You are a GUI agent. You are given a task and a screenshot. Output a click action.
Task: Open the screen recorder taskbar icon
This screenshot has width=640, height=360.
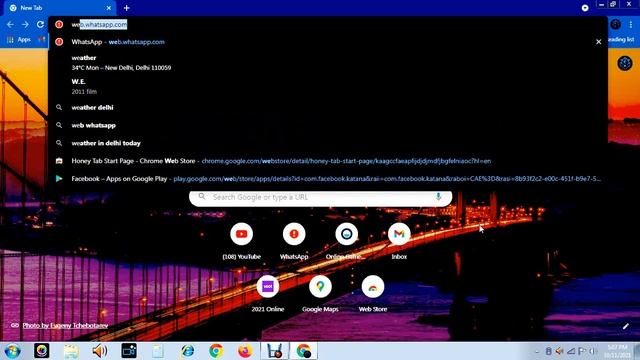(x=129, y=351)
